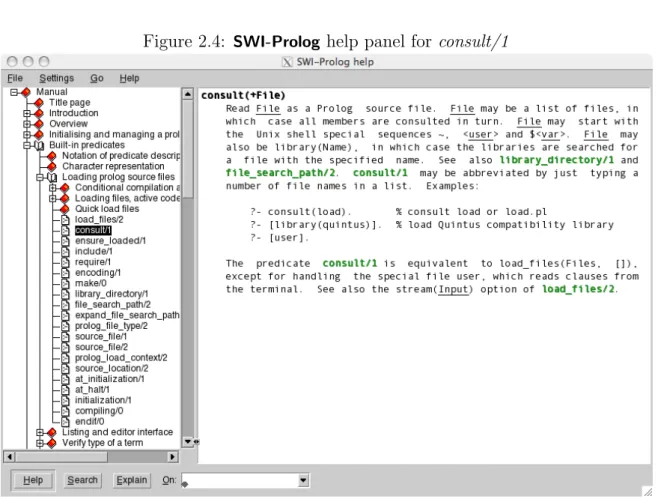Expand the Loading files, active code node

tap(53, 198)
